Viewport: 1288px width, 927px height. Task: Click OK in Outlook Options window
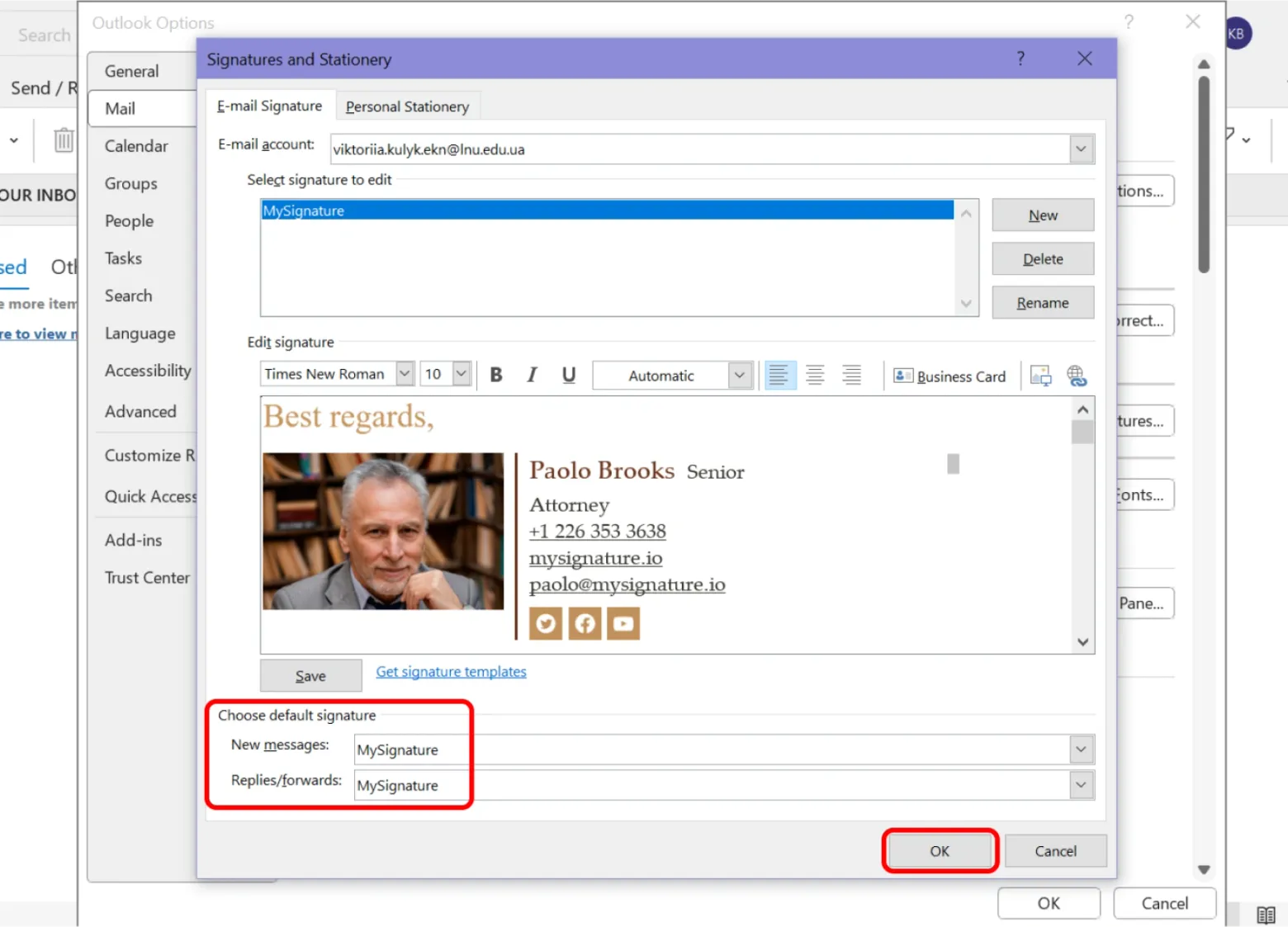1049,903
